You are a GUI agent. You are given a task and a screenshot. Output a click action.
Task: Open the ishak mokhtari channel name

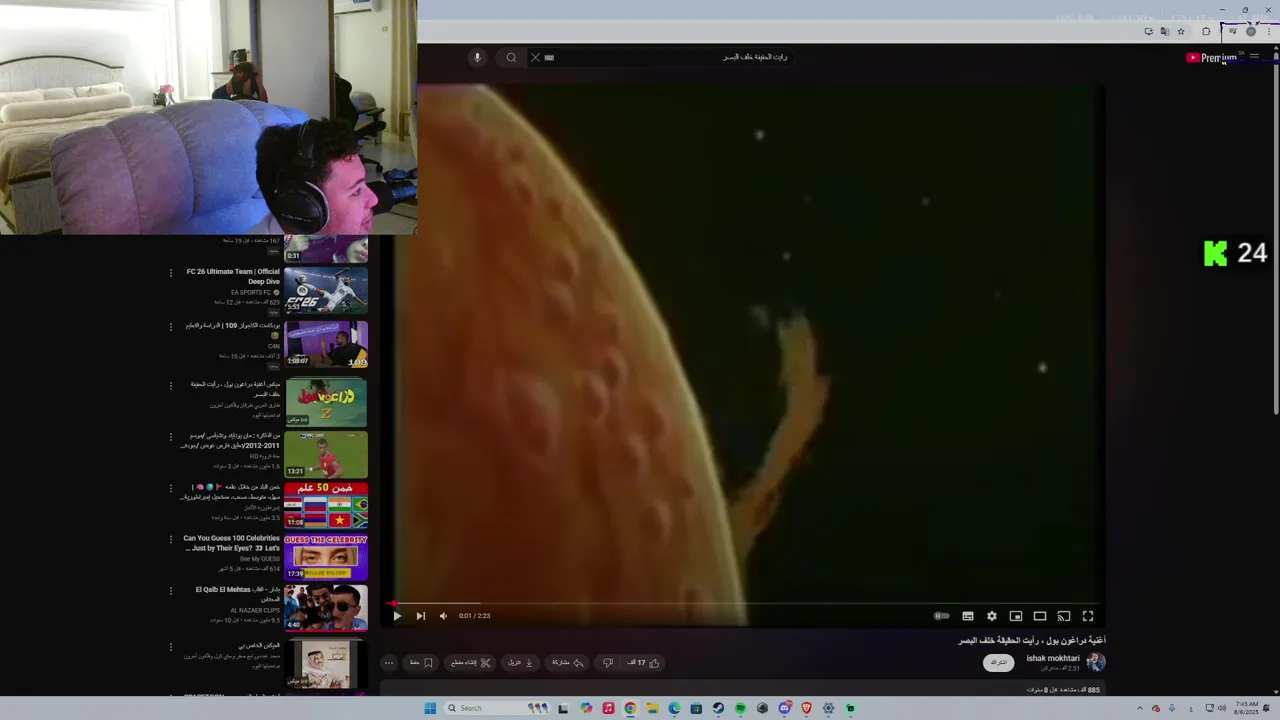[1053, 658]
